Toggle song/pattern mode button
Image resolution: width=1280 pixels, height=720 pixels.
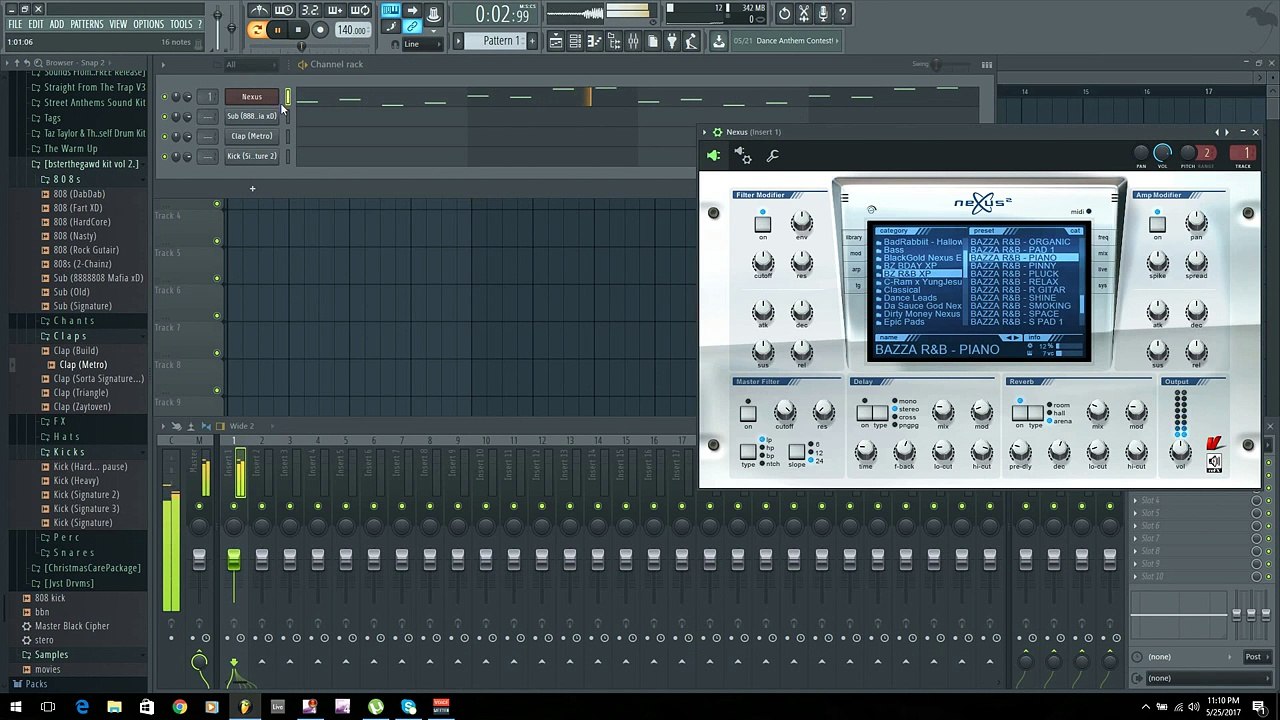(x=257, y=30)
